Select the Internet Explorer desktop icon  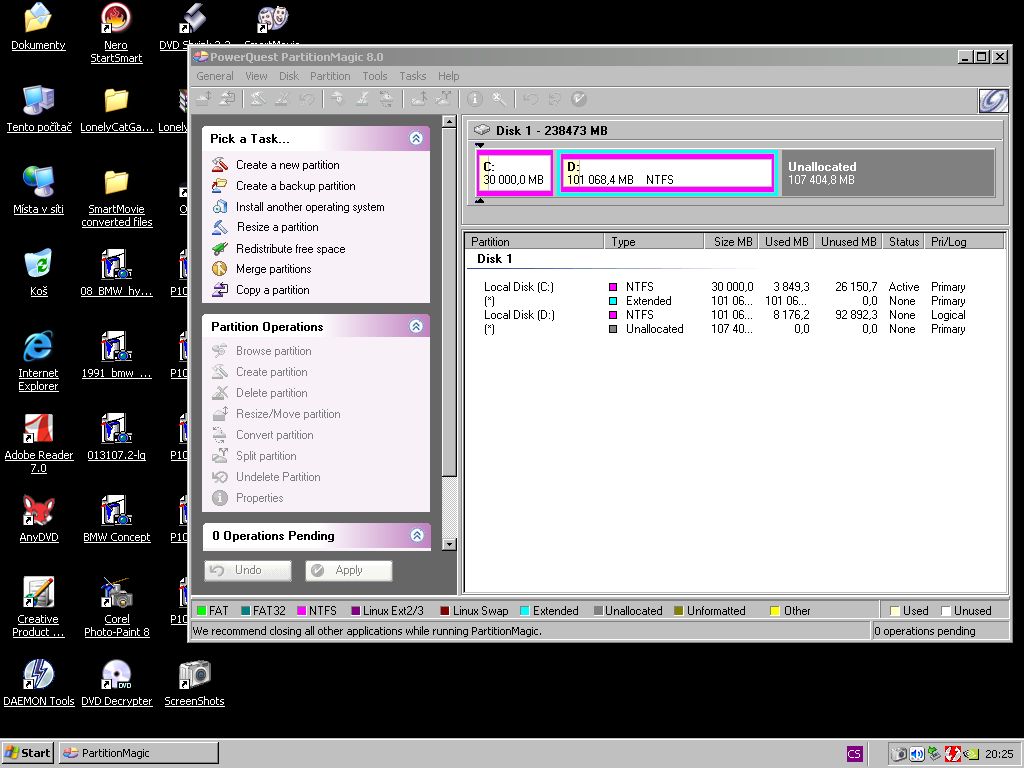pos(38,361)
